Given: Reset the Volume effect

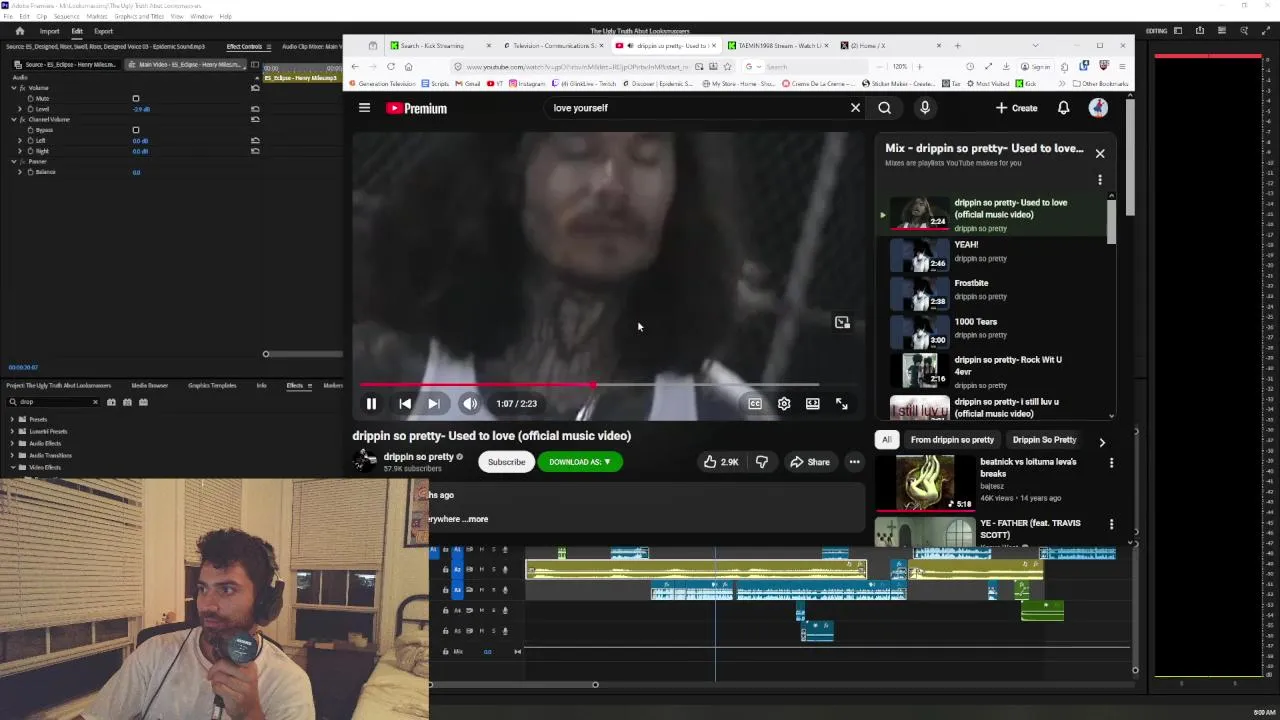Looking at the screenshot, I should 255,88.
